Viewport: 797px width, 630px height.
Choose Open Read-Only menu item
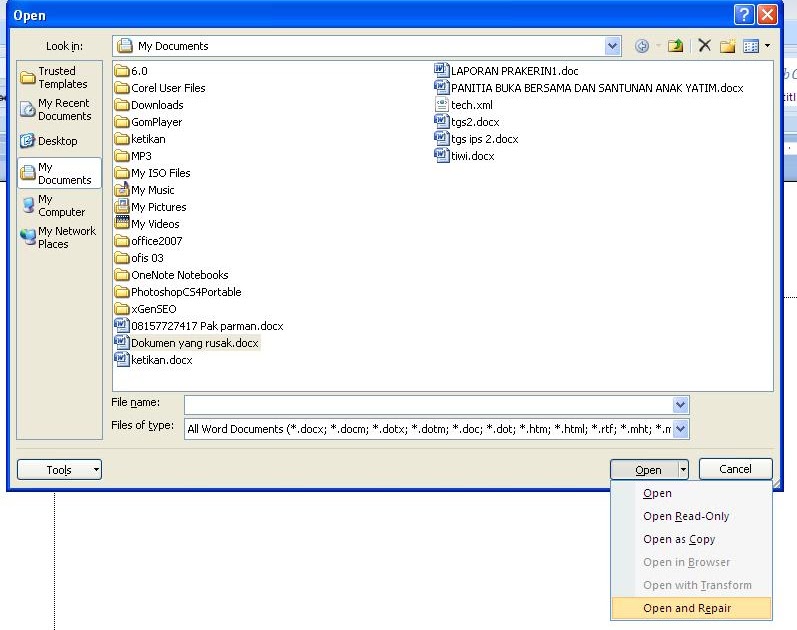click(x=691, y=516)
